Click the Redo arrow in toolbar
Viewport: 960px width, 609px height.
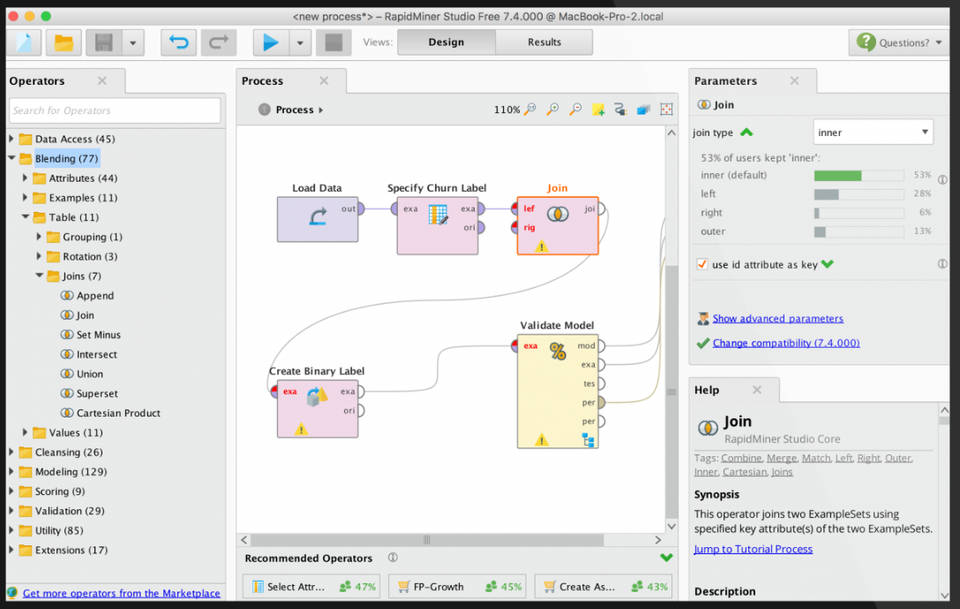pyautogui.click(x=218, y=42)
